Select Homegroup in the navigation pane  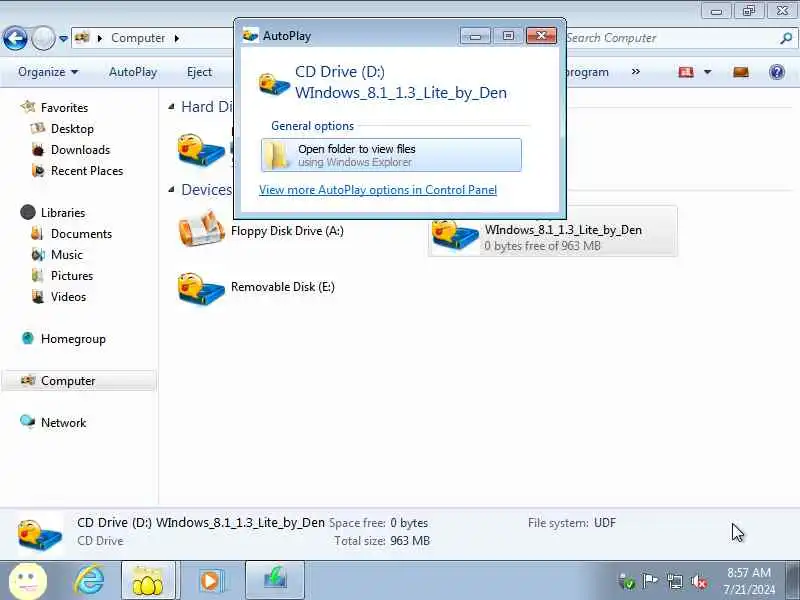[73, 338]
